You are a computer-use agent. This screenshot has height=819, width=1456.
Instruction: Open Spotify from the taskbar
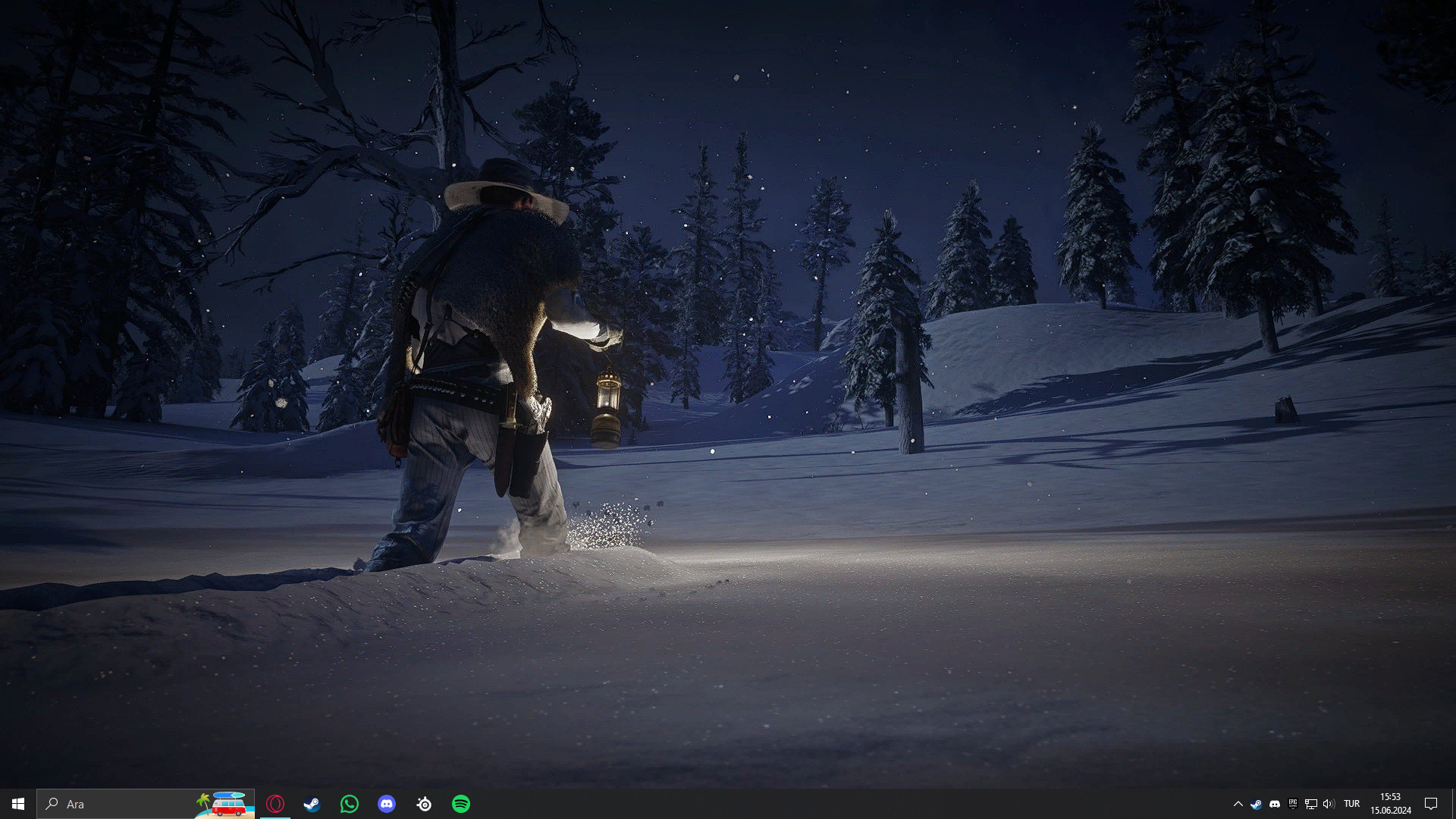(460, 804)
